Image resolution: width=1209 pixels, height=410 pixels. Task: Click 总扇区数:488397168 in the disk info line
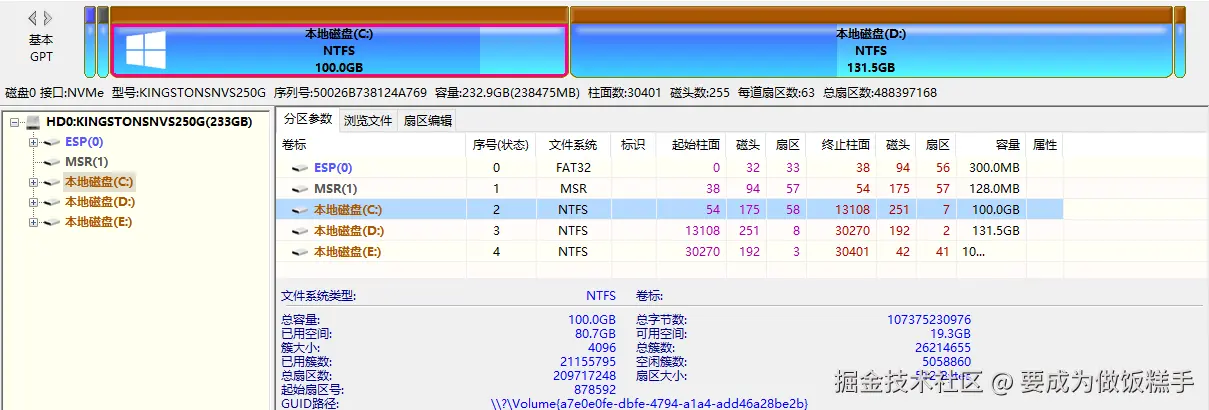pos(880,93)
